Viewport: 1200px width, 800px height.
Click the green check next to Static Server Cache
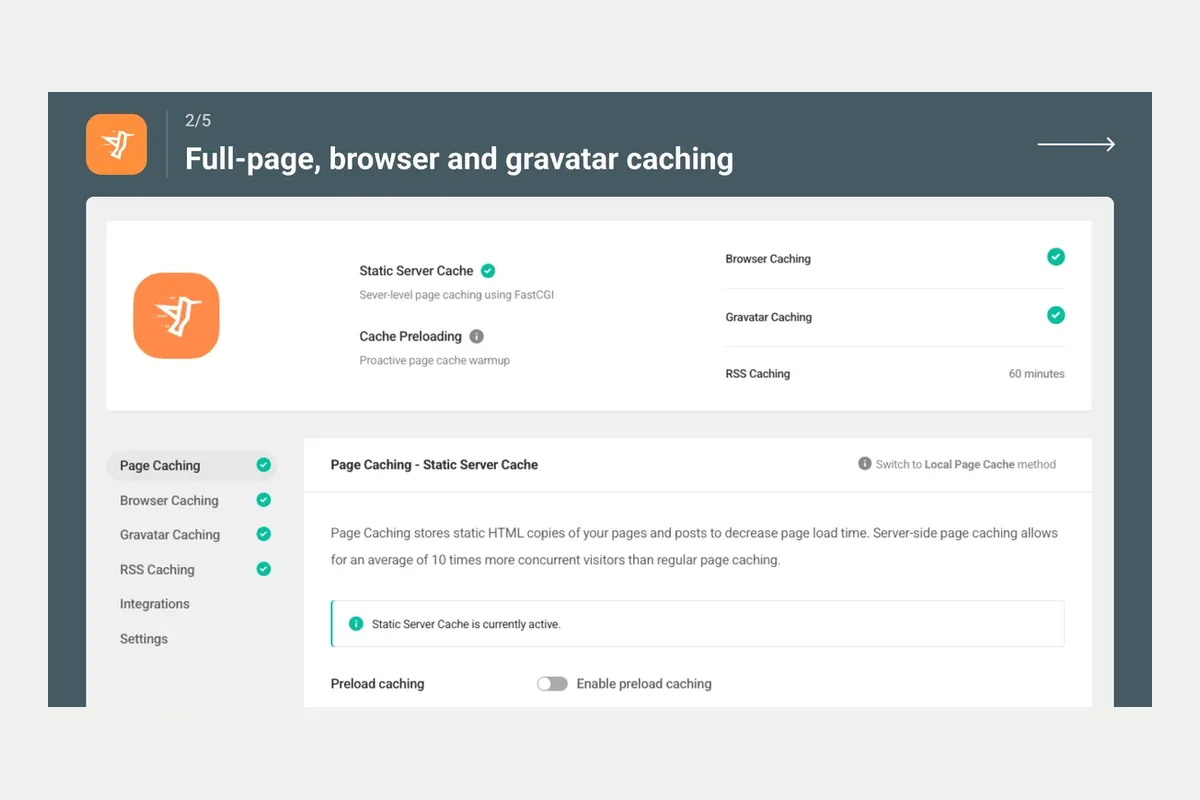pos(488,270)
